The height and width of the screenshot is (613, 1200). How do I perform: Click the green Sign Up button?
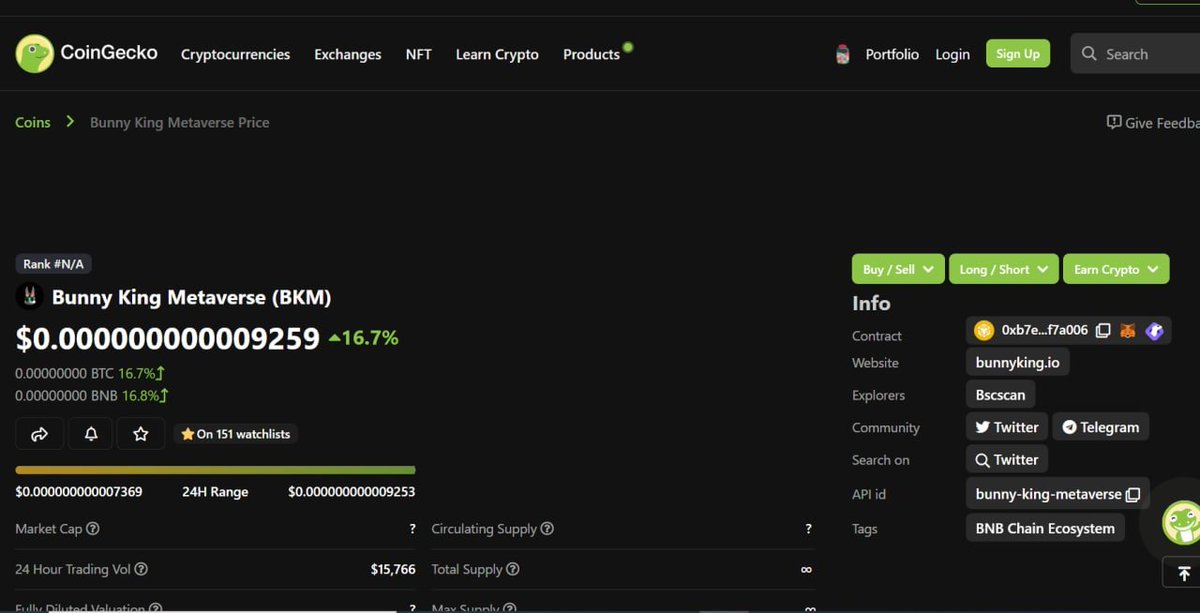(1018, 54)
